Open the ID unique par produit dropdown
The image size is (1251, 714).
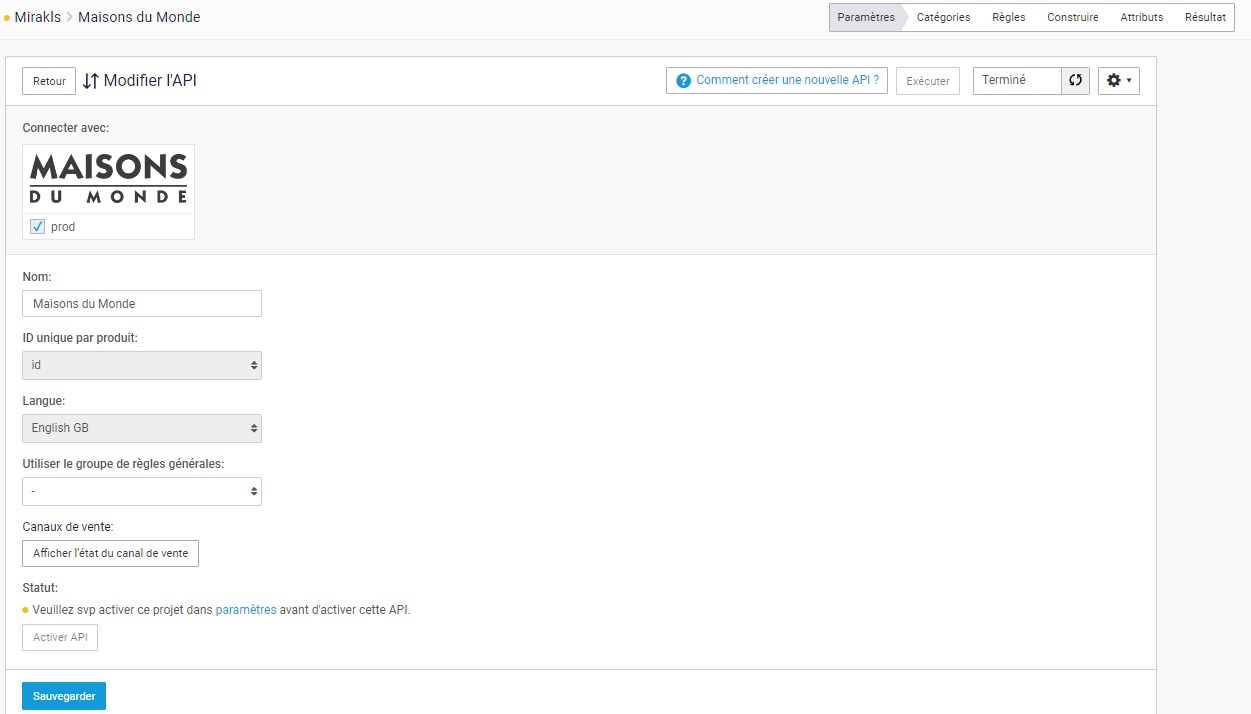pyautogui.click(x=142, y=365)
